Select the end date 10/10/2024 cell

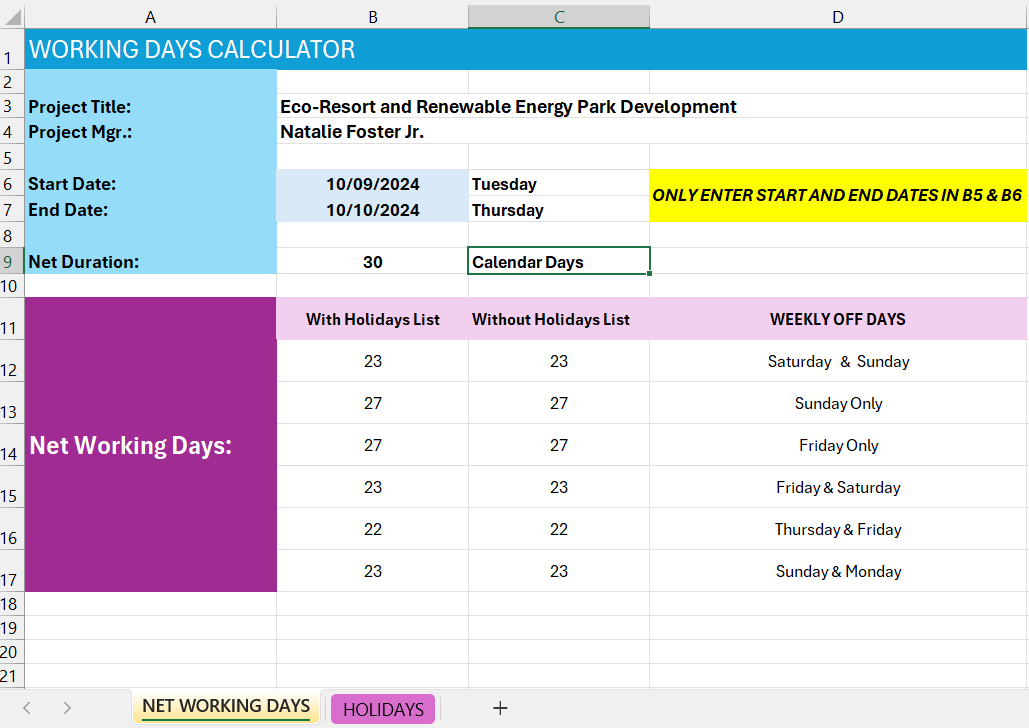coord(373,209)
